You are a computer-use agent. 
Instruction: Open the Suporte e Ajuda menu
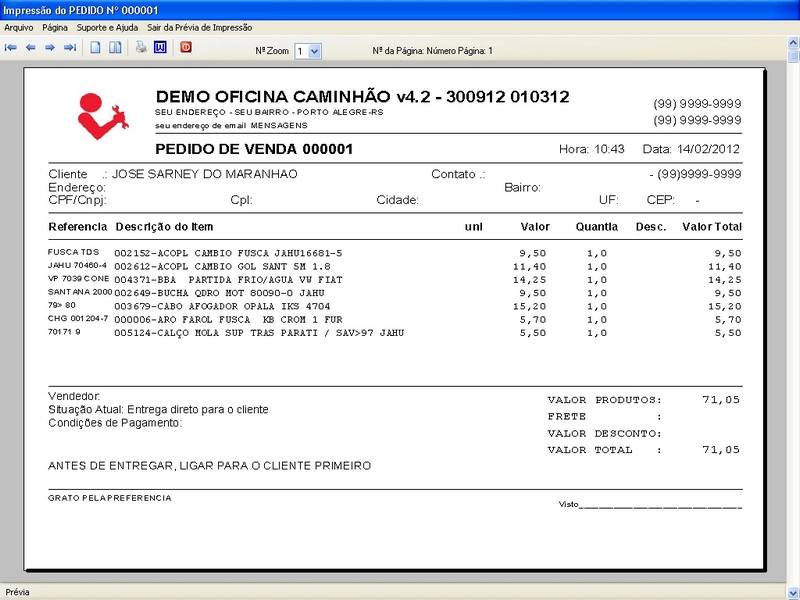click(x=108, y=28)
